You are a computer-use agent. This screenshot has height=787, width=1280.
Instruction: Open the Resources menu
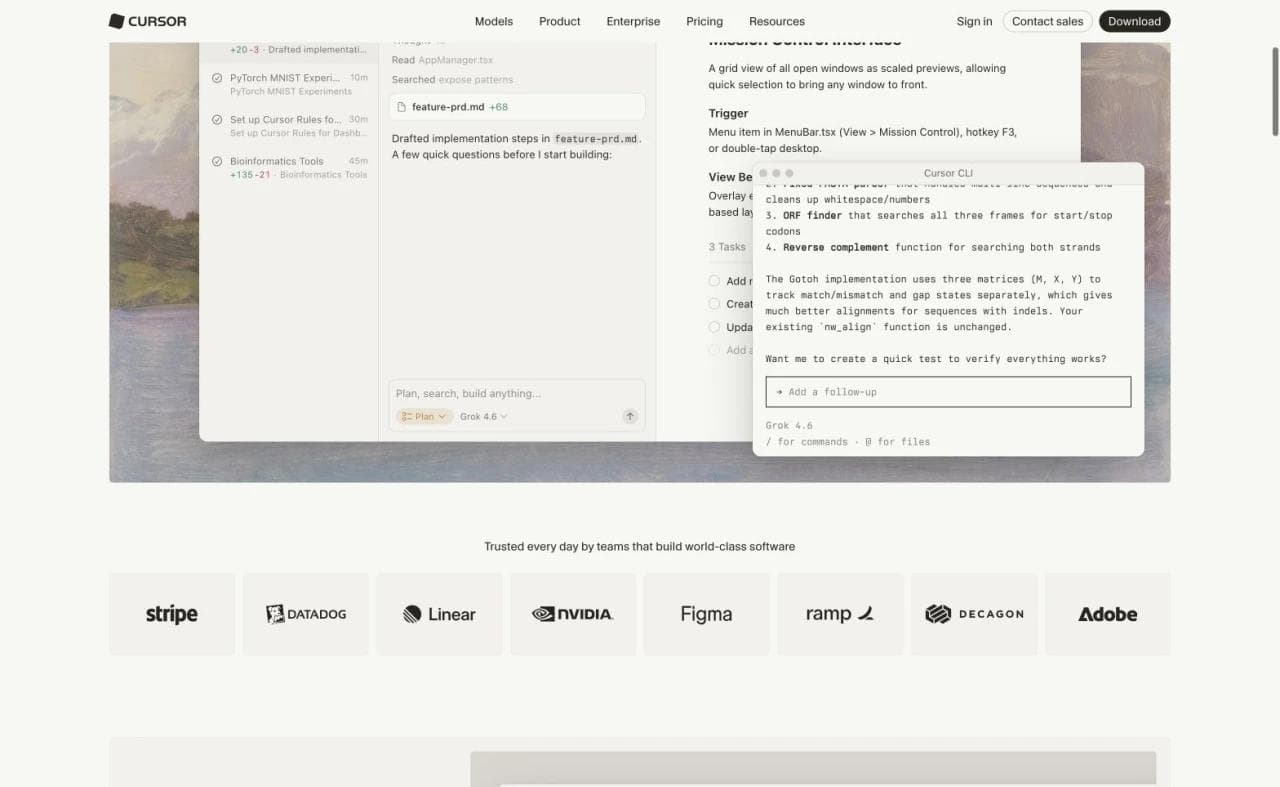pos(777,21)
